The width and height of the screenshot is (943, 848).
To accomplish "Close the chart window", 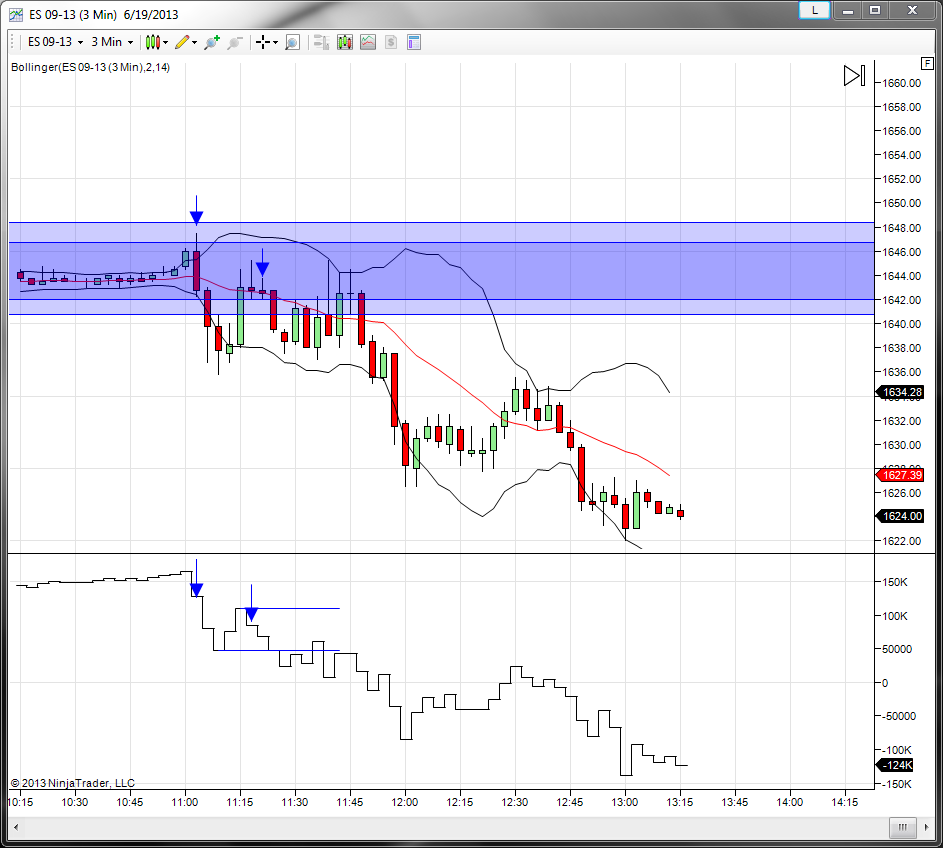I will [x=912, y=10].
